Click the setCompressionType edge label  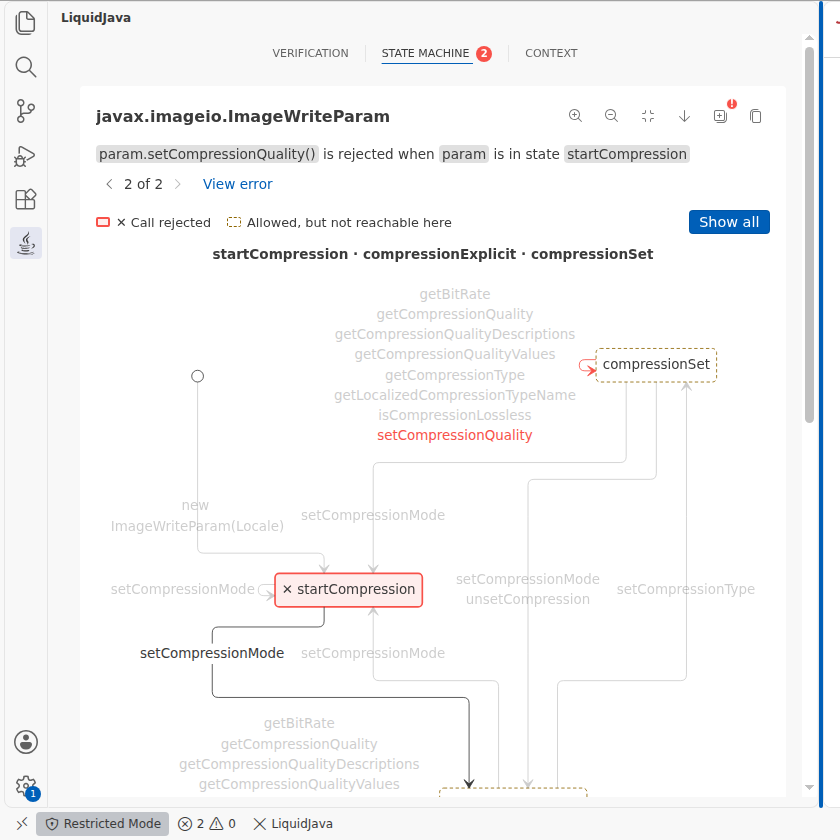click(x=686, y=589)
